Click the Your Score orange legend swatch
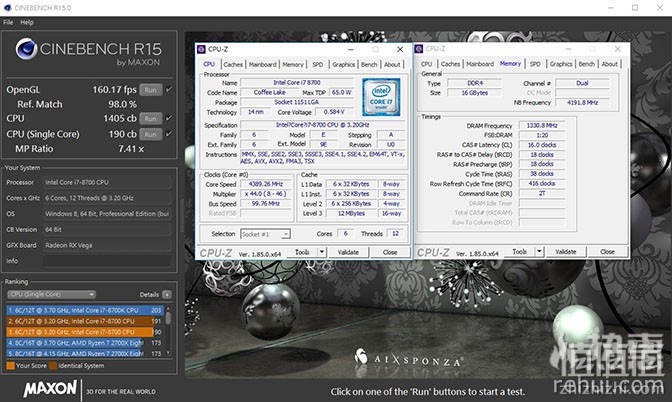 click(x=10, y=366)
